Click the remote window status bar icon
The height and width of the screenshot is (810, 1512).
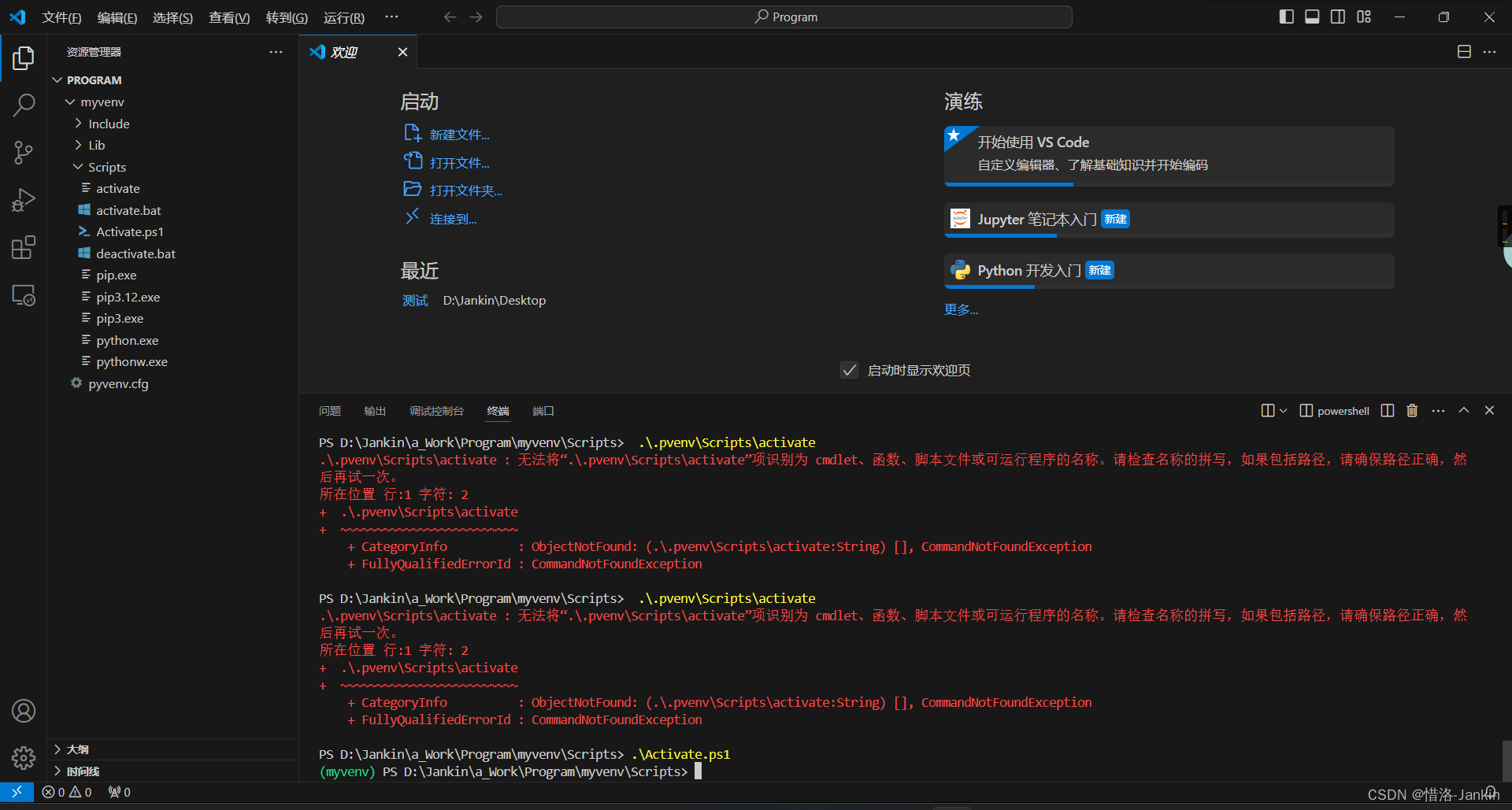tap(17, 792)
